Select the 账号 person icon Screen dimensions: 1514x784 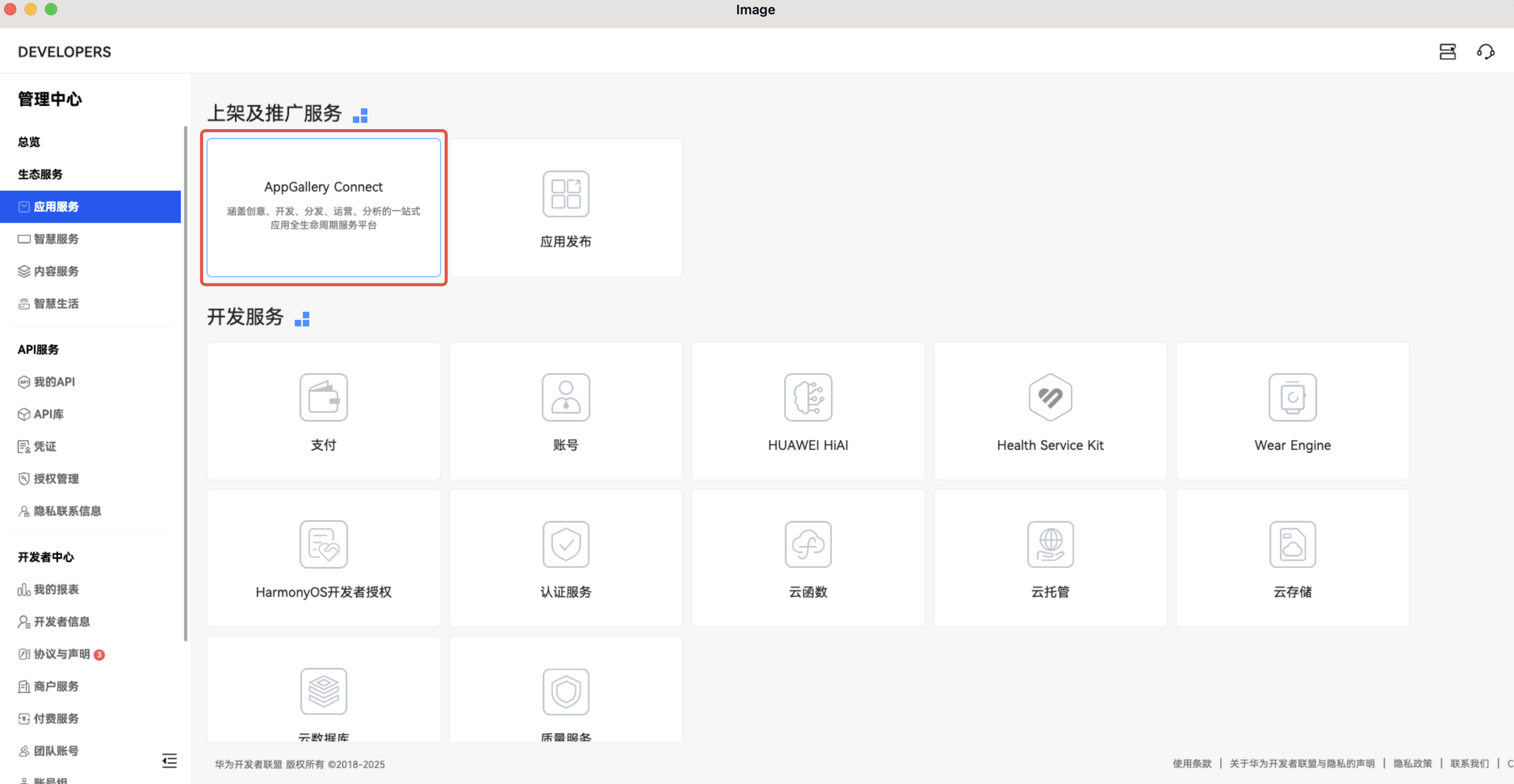point(566,397)
